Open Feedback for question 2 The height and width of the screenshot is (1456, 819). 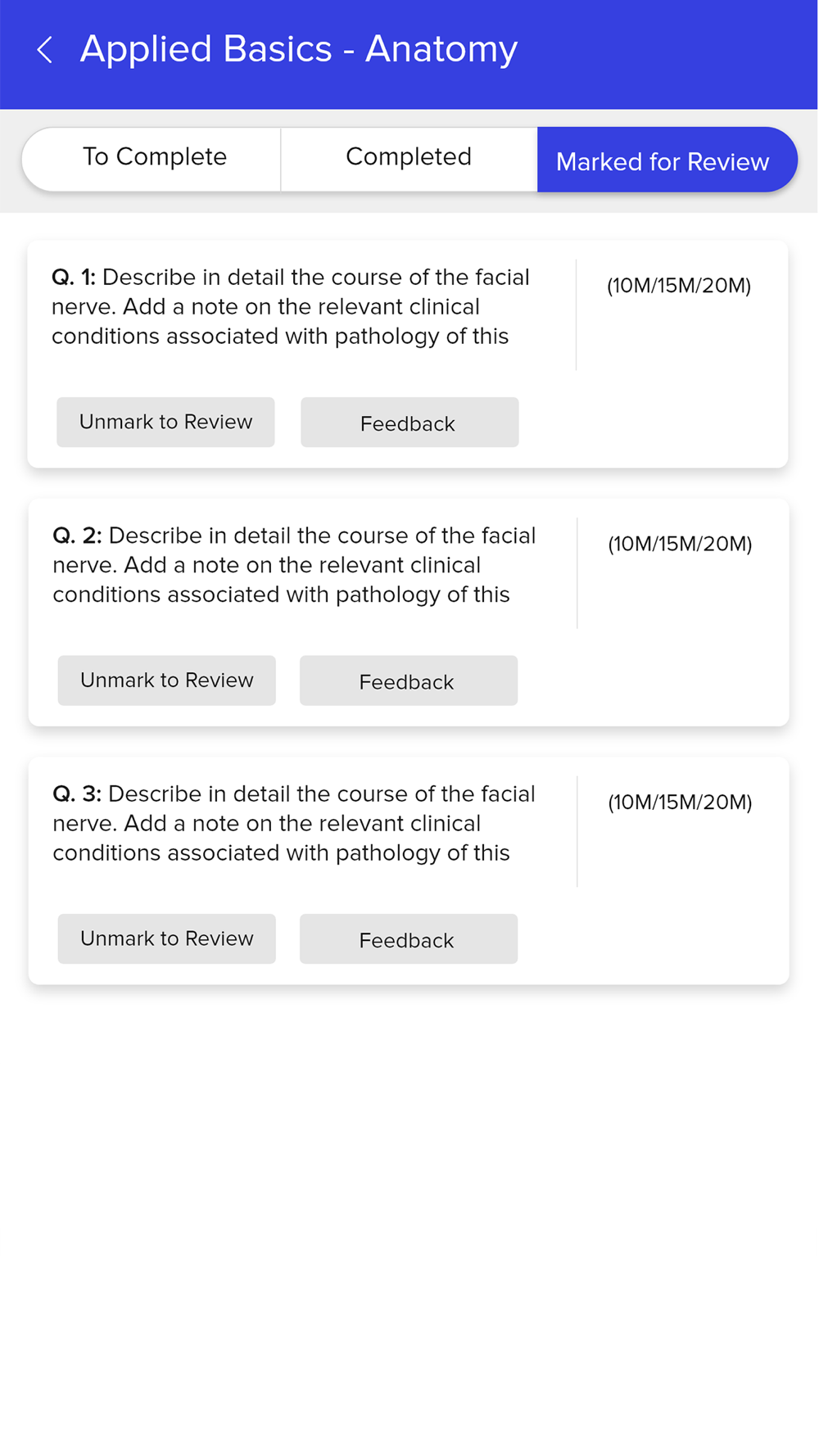click(x=409, y=680)
